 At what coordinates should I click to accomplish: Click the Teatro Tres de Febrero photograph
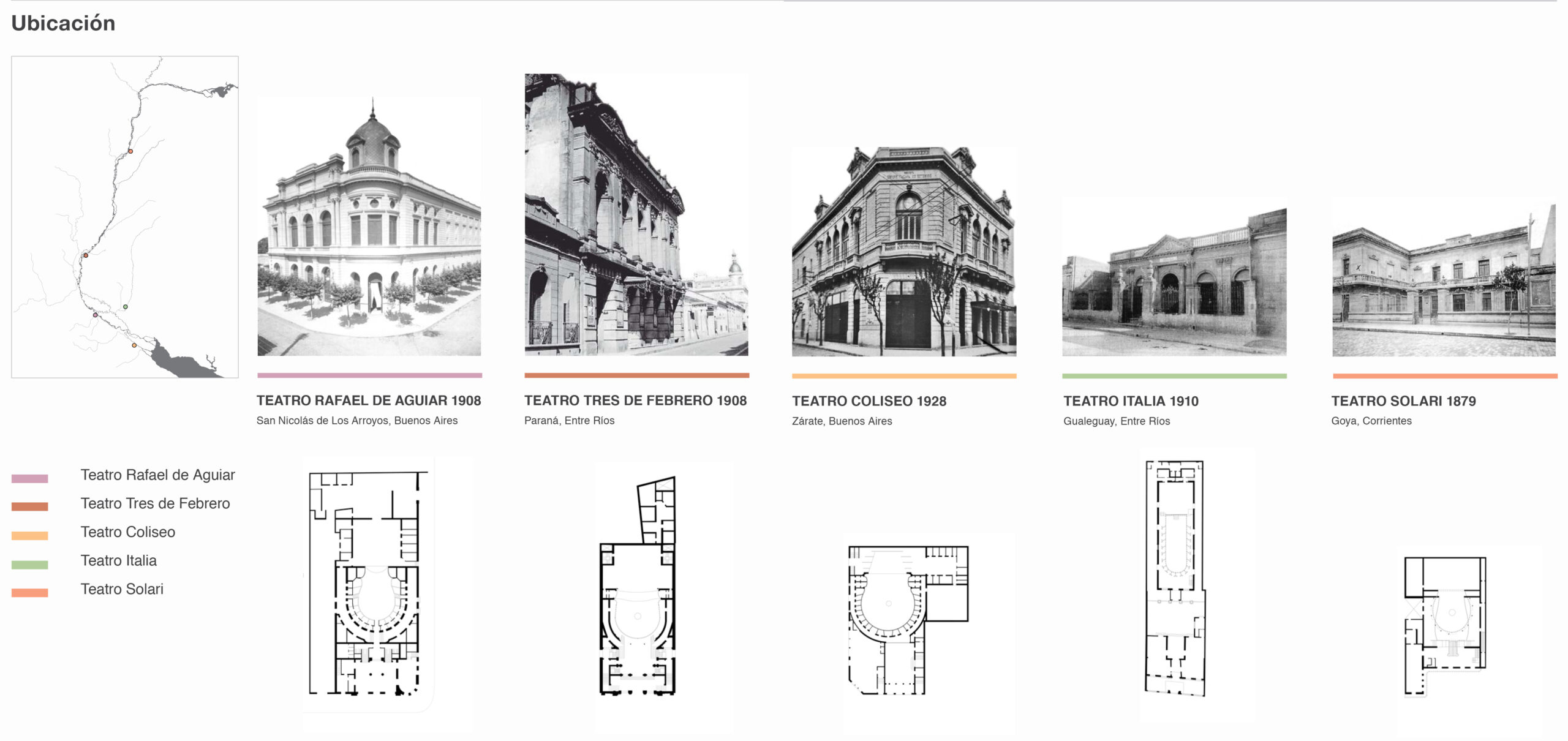636,216
